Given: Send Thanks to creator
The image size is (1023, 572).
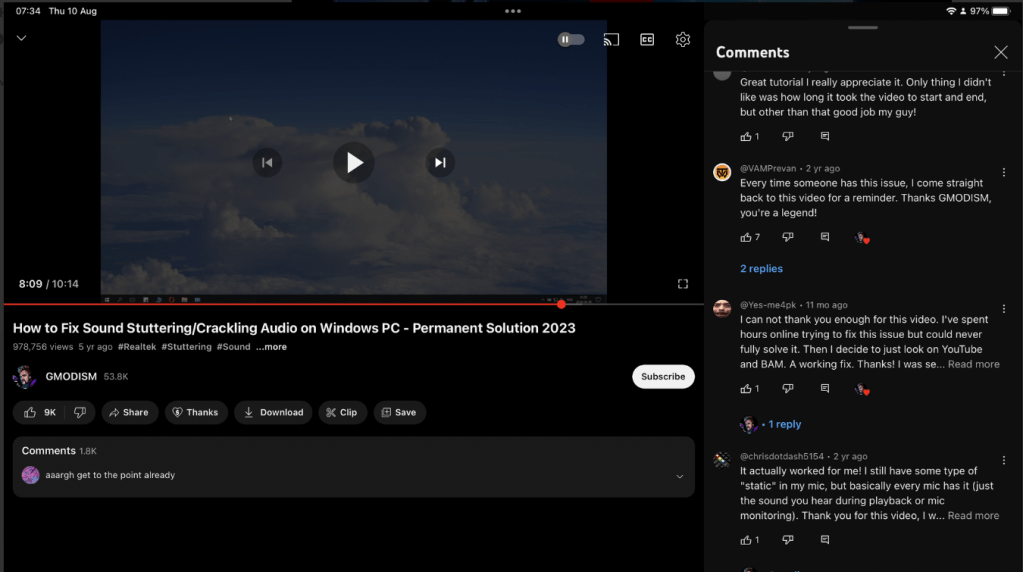Looking at the screenshot, I should click(195, 412).
